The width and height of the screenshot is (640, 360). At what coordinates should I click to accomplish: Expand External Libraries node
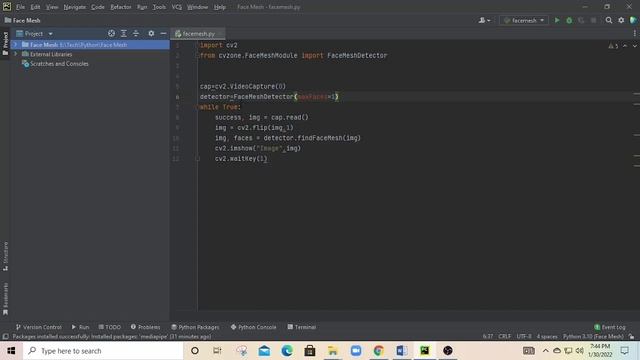point(16,54)
